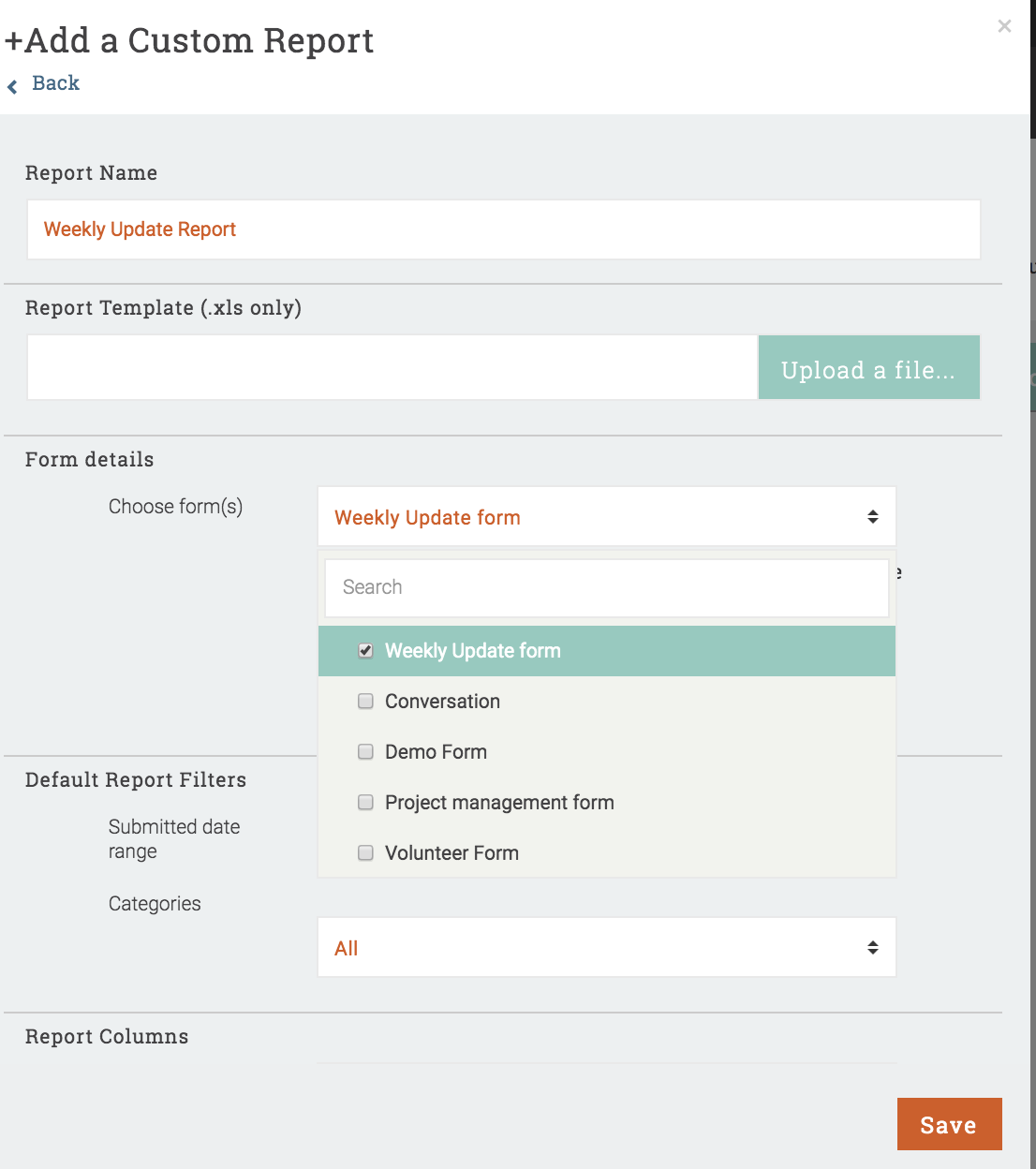Pick the Volunteer Form list entry
1036x1169 pixels.
pos(451,853)
